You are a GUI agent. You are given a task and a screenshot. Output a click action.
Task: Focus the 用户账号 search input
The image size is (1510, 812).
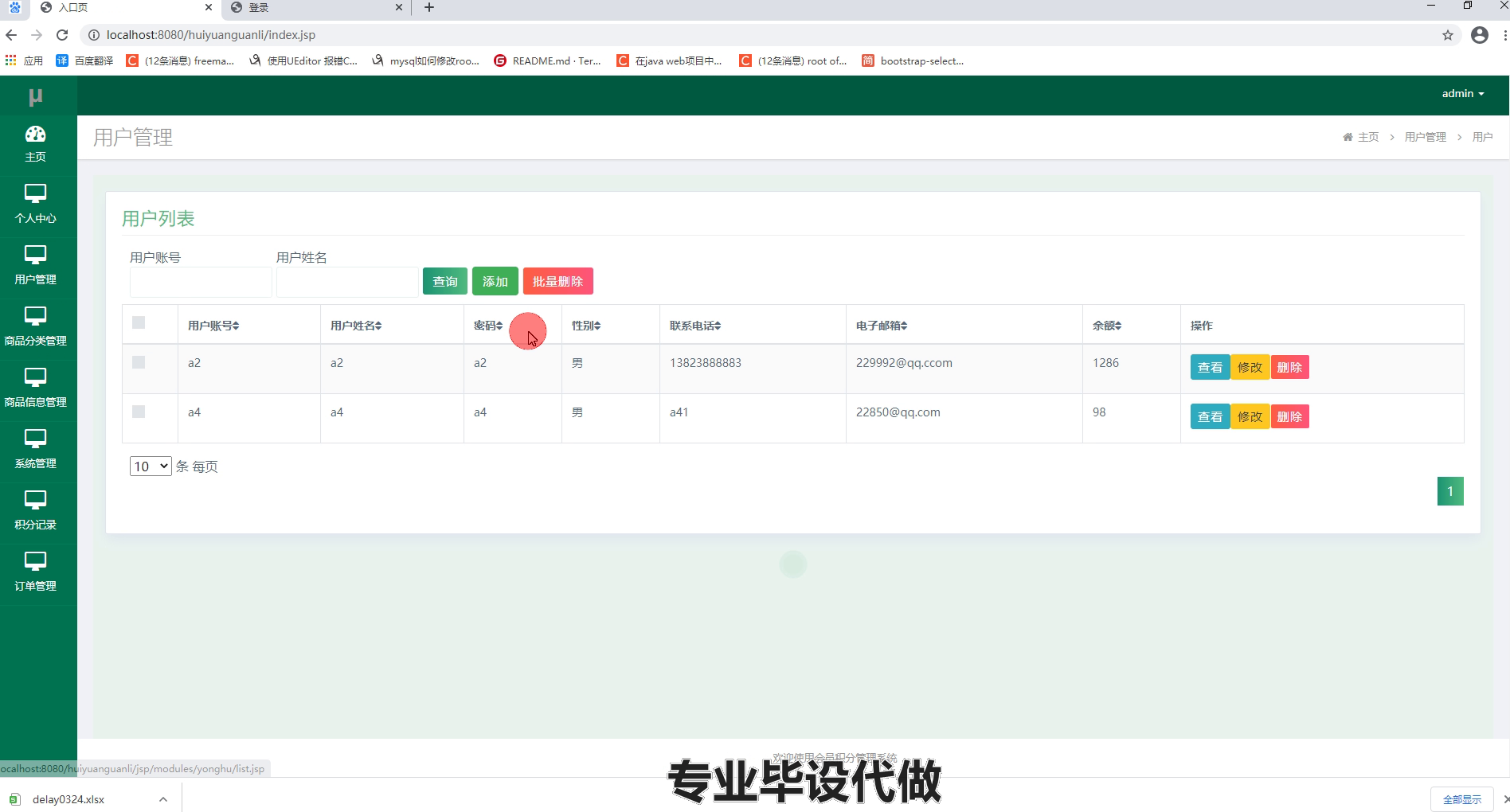[201, 282]
